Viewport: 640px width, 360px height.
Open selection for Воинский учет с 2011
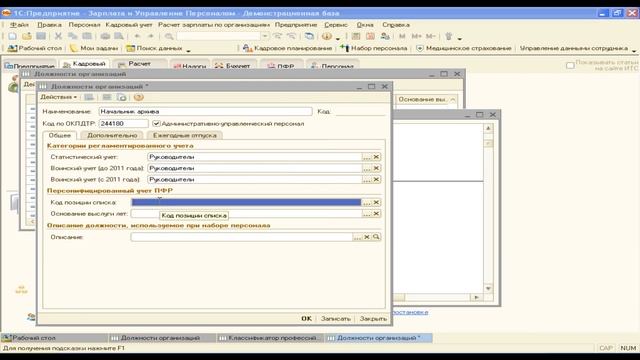367,180
